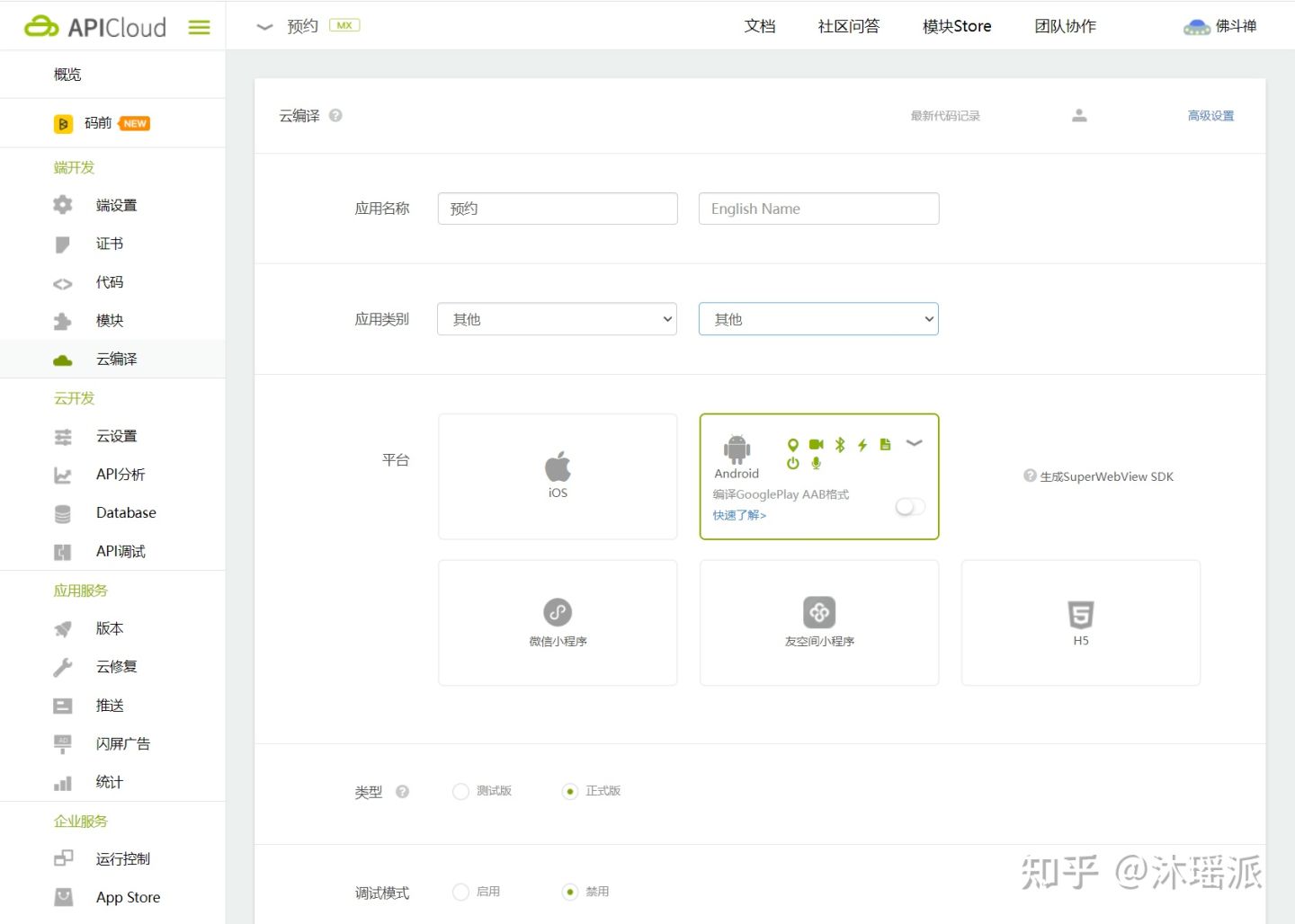Click the help icon next to 云编译 title

335,115
